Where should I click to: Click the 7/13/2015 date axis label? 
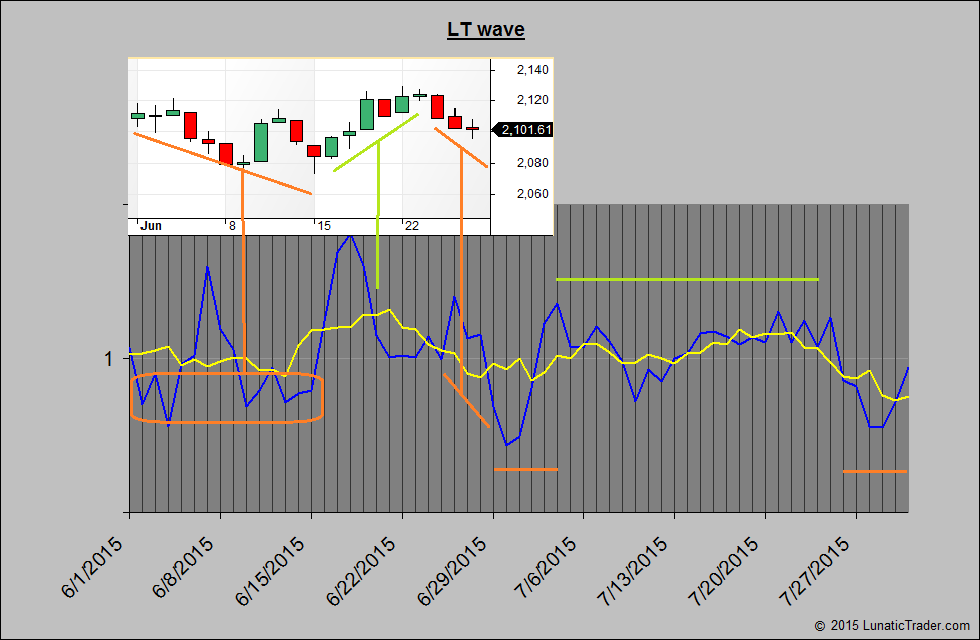634,570
